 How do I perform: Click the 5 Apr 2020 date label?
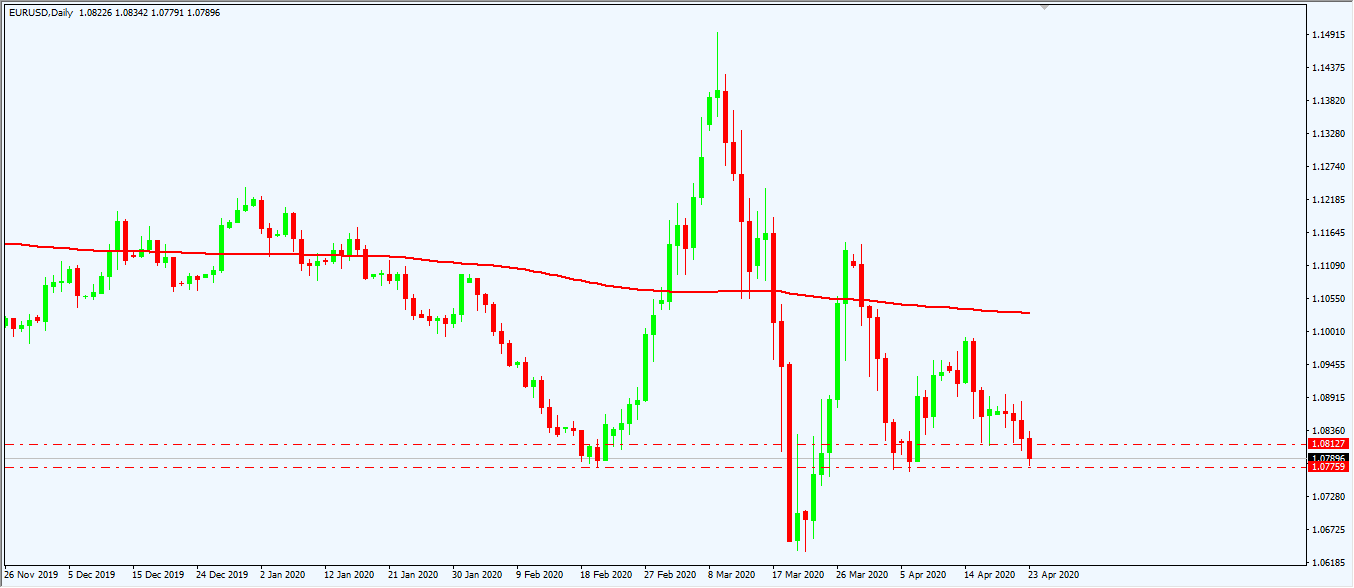pyautogui.click(x=923, y=575)
